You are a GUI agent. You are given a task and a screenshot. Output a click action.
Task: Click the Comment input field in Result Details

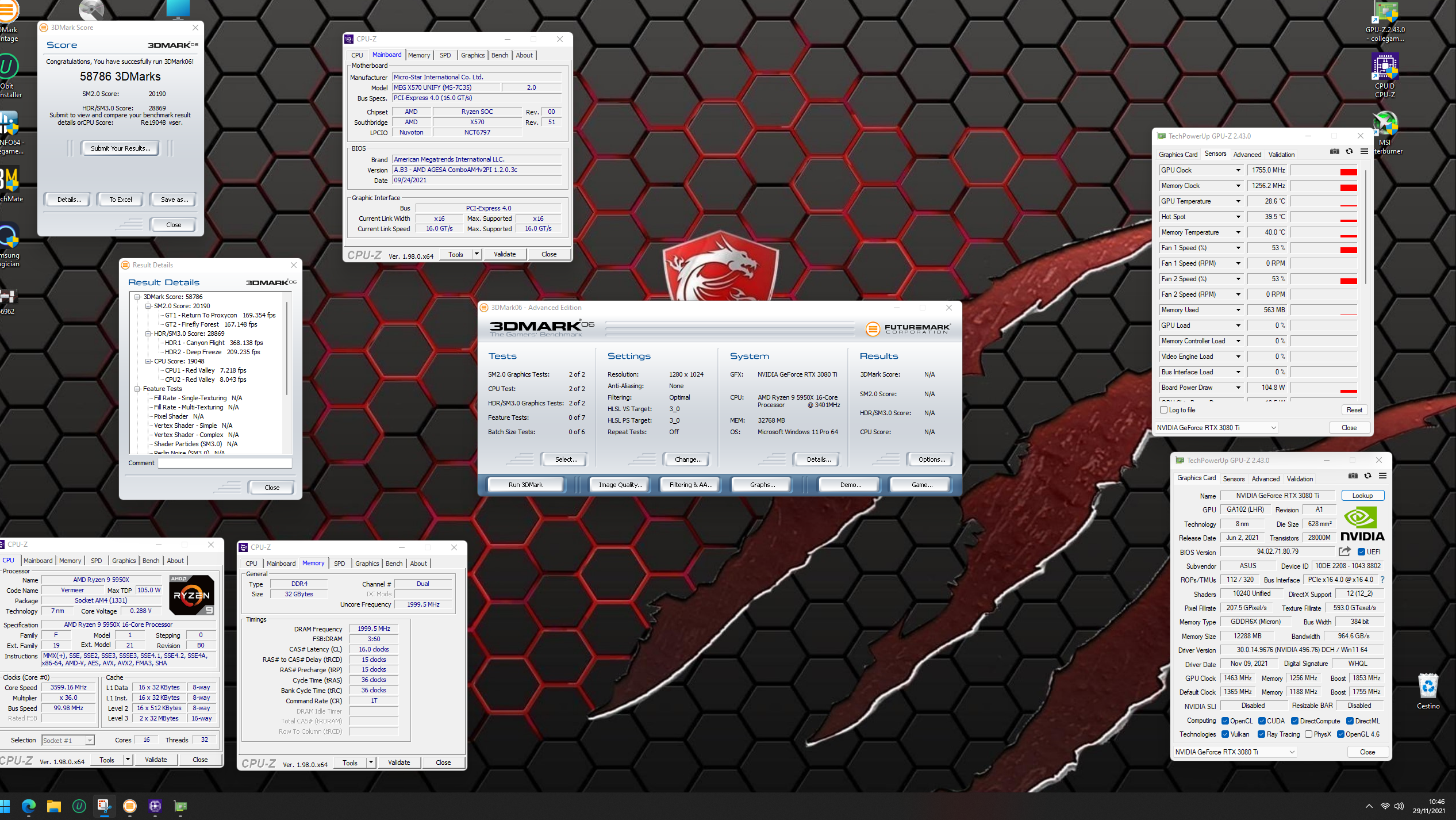click(225, 463)
